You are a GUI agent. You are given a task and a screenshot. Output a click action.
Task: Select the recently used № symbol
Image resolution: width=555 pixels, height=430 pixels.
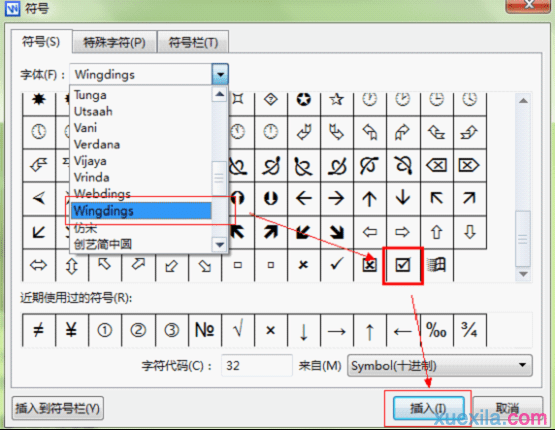coord(205,331)
